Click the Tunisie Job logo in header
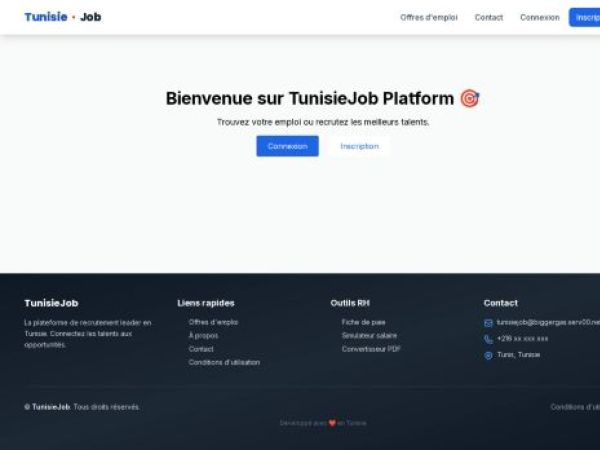The height and width of the screenshot is (450, 600). pyautogui.click(x=63, y=17)
